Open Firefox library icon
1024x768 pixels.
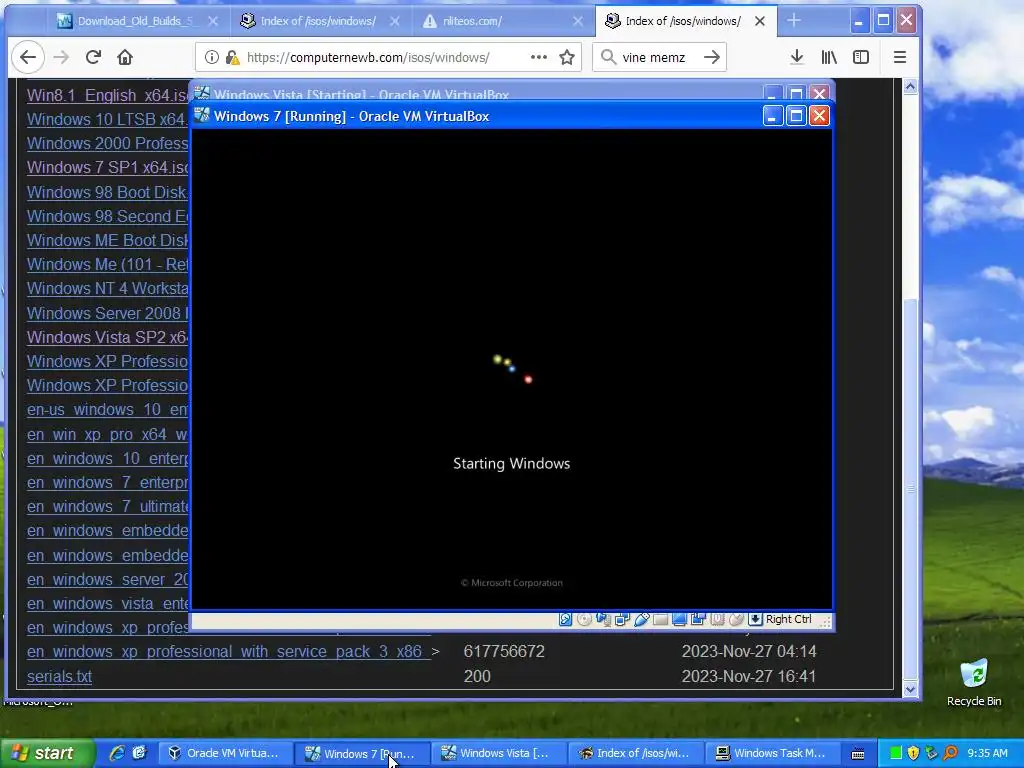point(829,57)
